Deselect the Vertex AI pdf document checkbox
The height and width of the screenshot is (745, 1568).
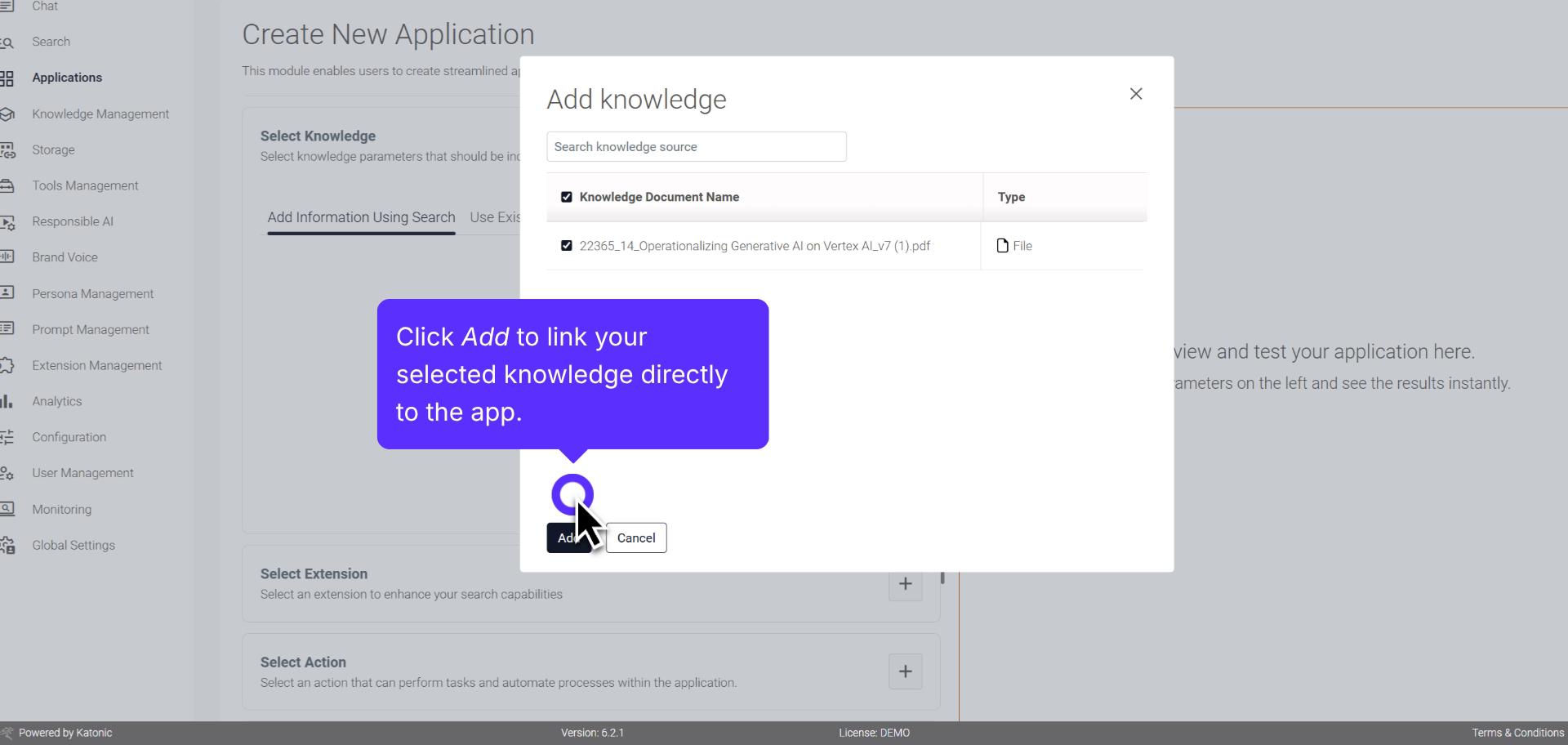pos(567,245)
